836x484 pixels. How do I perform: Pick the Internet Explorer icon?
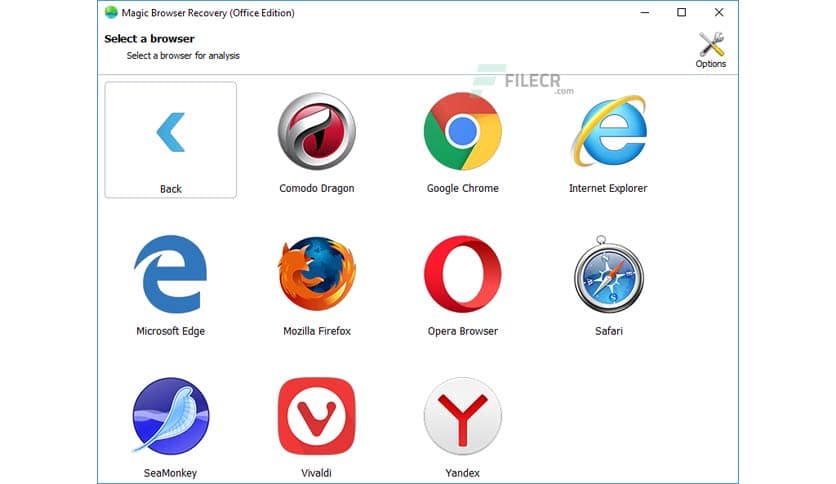pos(608,131)
